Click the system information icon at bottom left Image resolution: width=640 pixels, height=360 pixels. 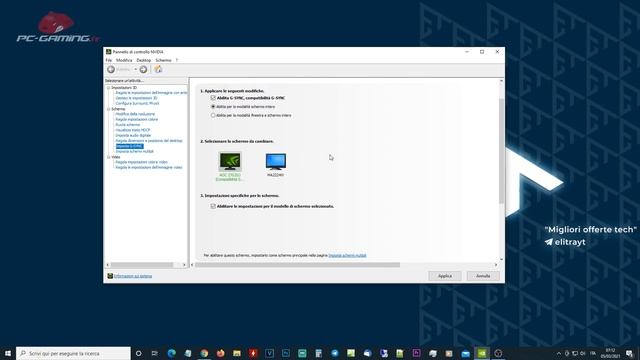coord(110,276)
